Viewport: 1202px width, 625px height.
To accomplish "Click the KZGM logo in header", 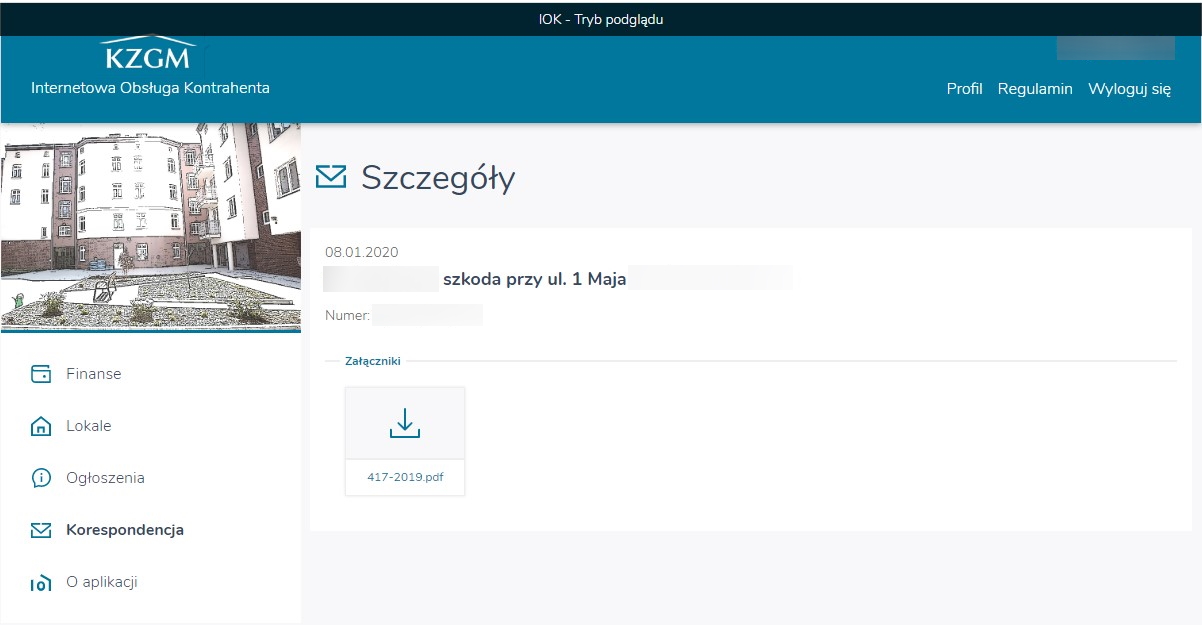I will pyautogui.click(x=149, y=55).
